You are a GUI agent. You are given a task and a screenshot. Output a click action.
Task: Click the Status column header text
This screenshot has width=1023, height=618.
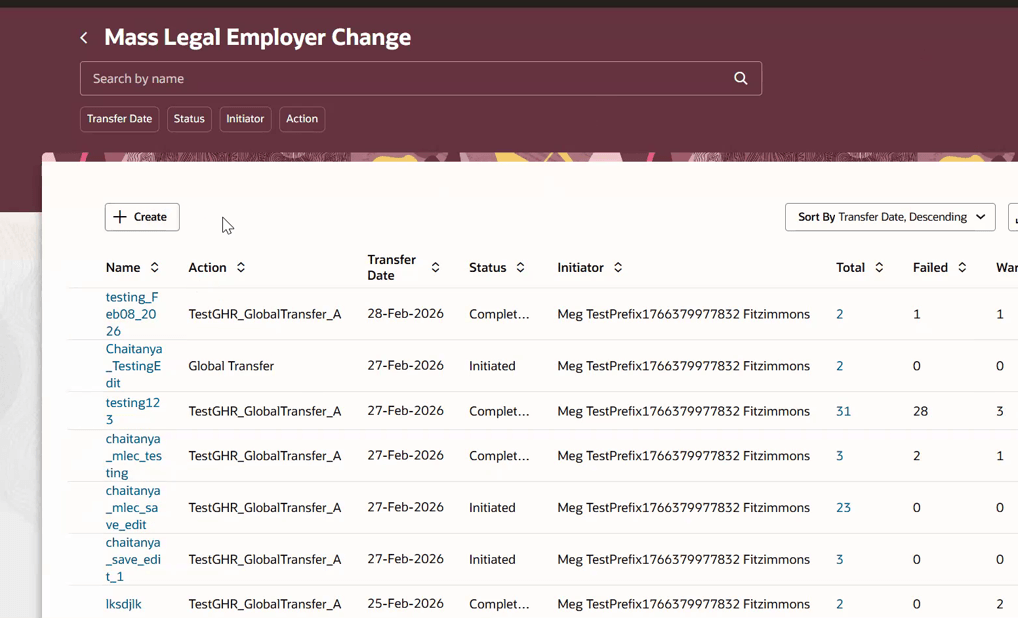pyautogui.click(x=487, y=267)
